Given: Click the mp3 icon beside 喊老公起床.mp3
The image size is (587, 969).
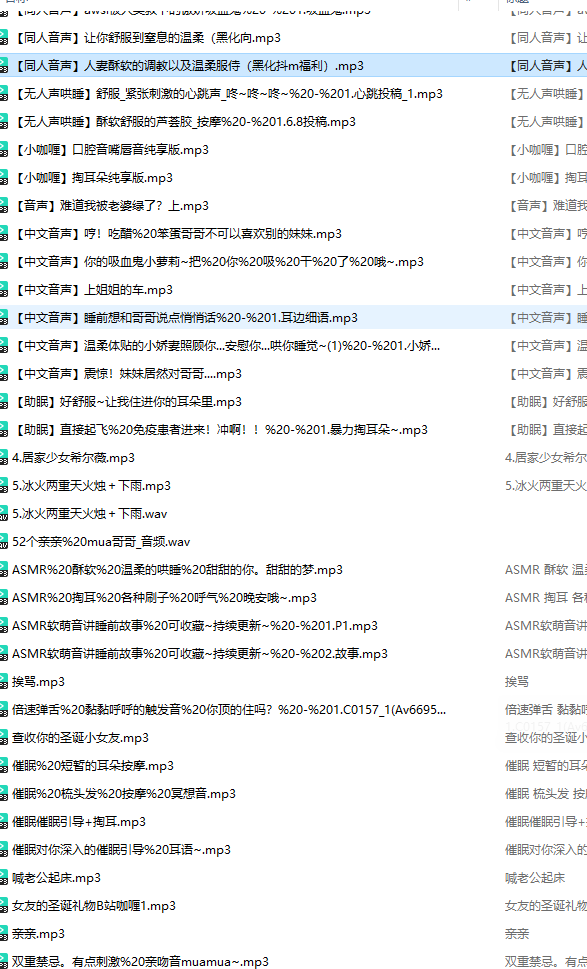Looking at the screenshot, I should tap(4, 878).
